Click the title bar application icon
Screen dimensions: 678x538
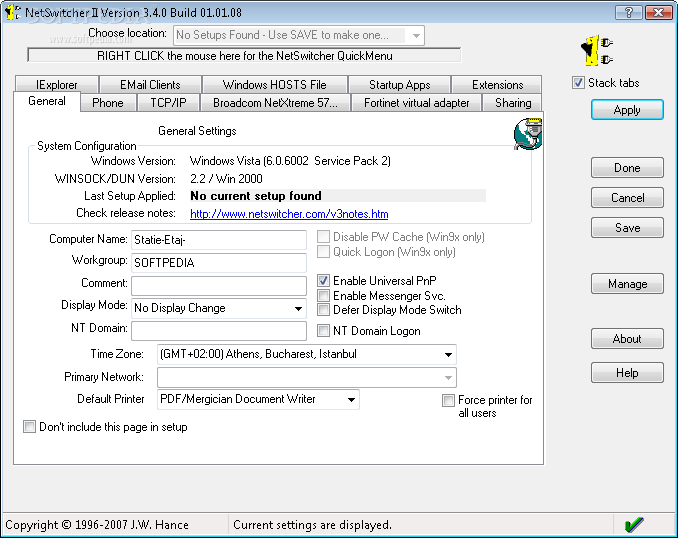(x=12, y=12)
